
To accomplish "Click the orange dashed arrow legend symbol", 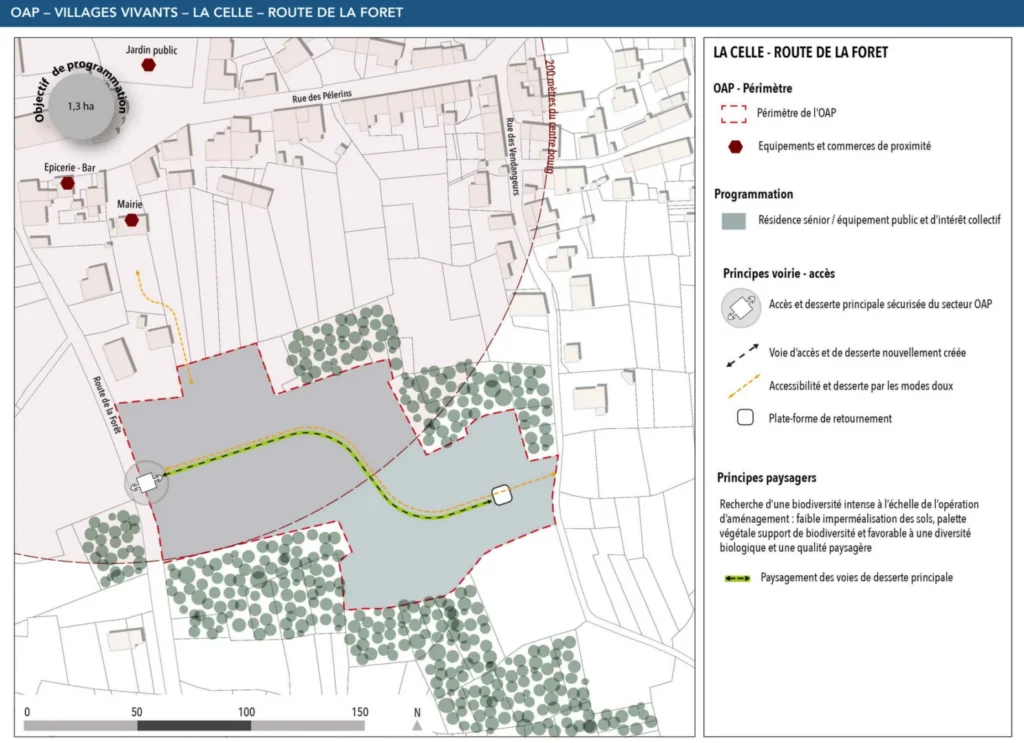I will click(x=740, y=384).
